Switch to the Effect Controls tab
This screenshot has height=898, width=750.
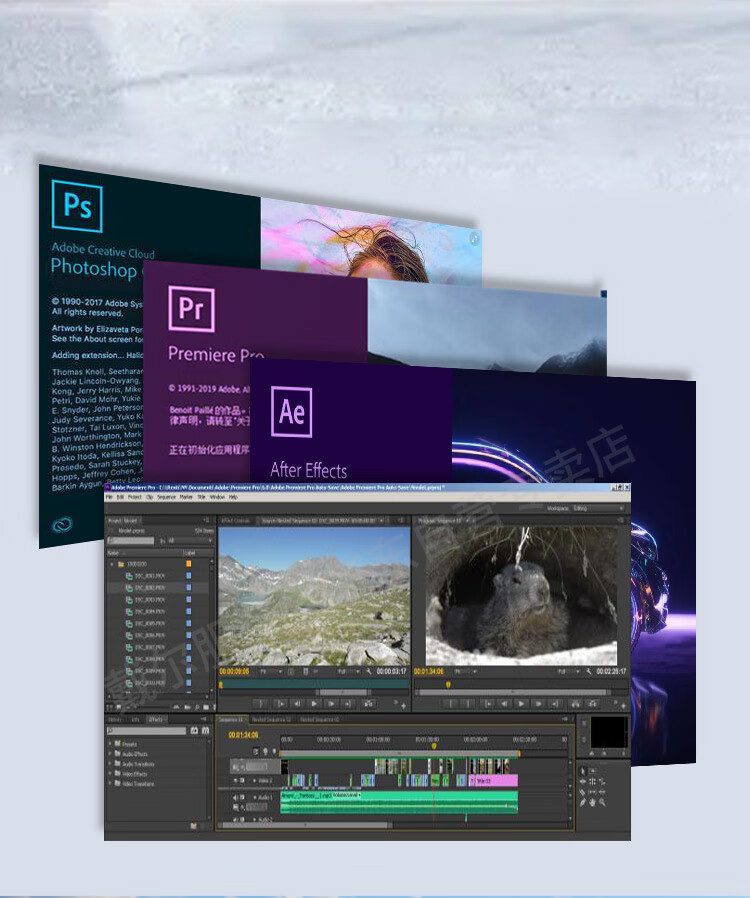tap(235, 521)
